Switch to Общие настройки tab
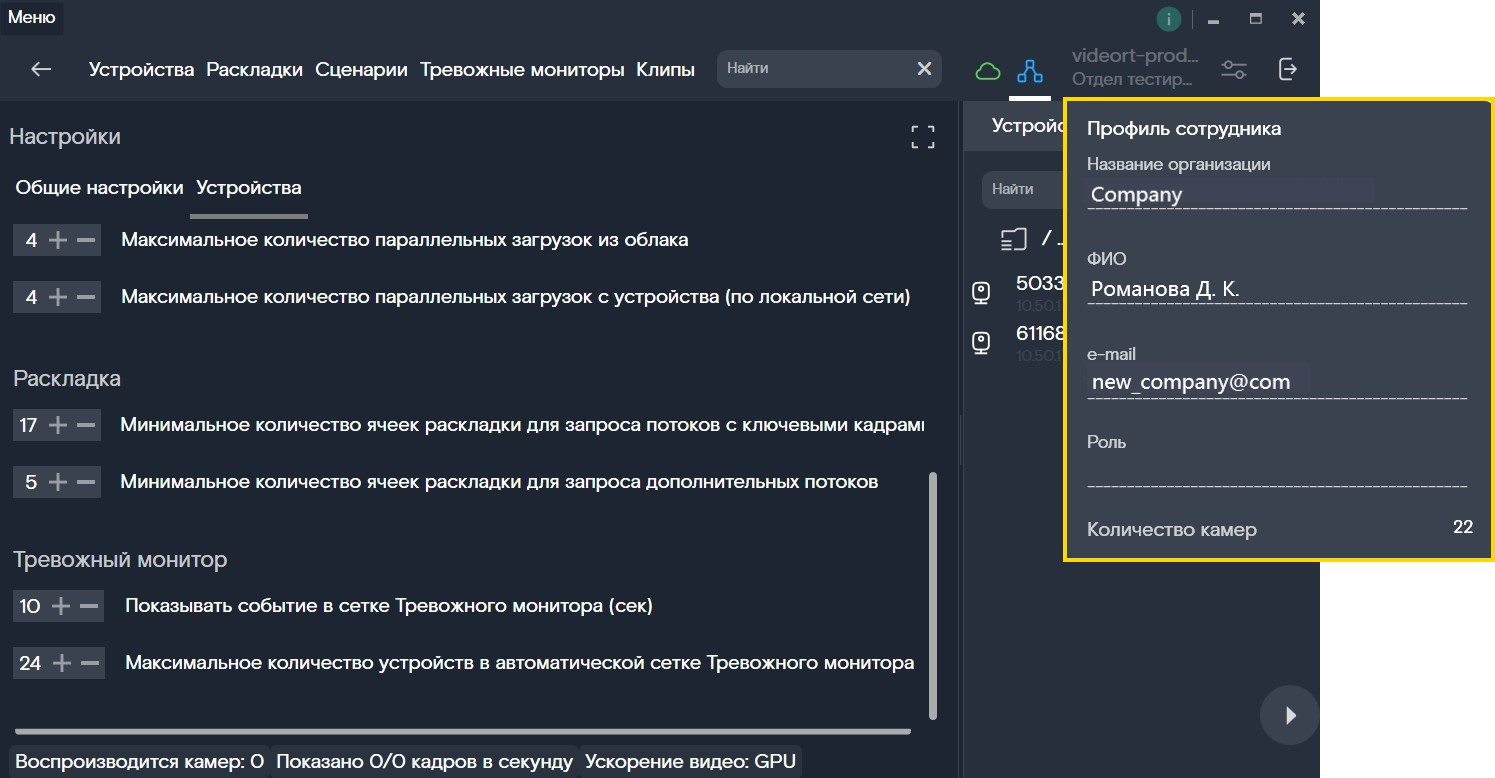This screenshot has height=778, width=1495. coord(99,188)
